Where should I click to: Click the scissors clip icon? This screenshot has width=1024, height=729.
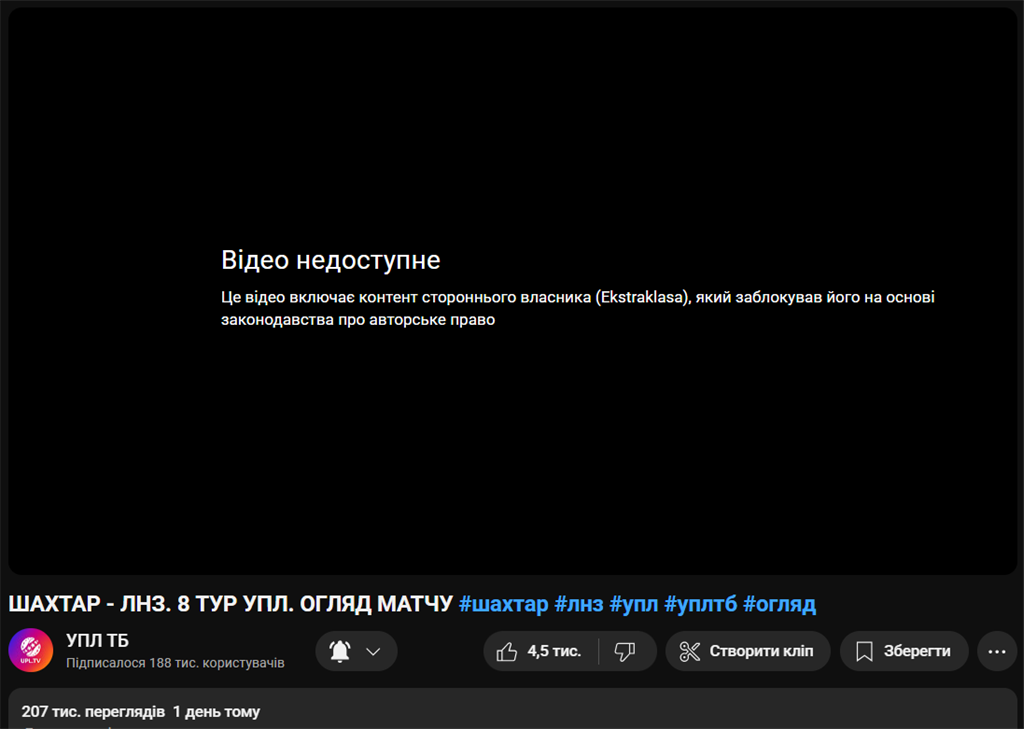coord(689,652)
